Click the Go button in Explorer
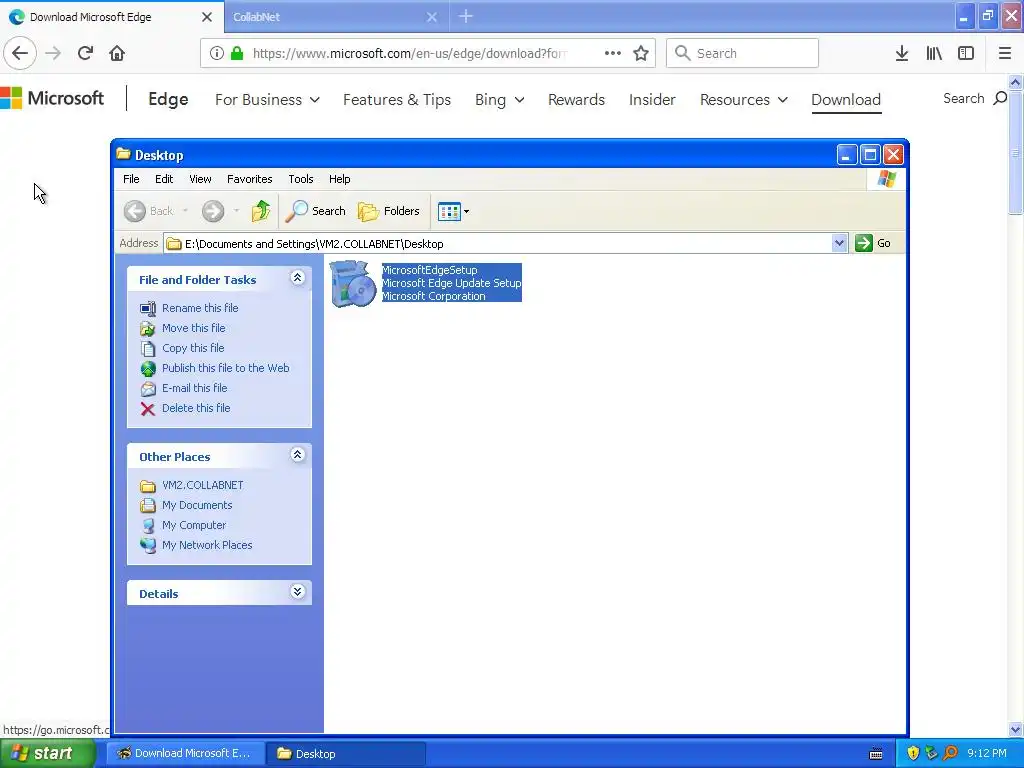Screen dimensions: 1024x768 873,243
